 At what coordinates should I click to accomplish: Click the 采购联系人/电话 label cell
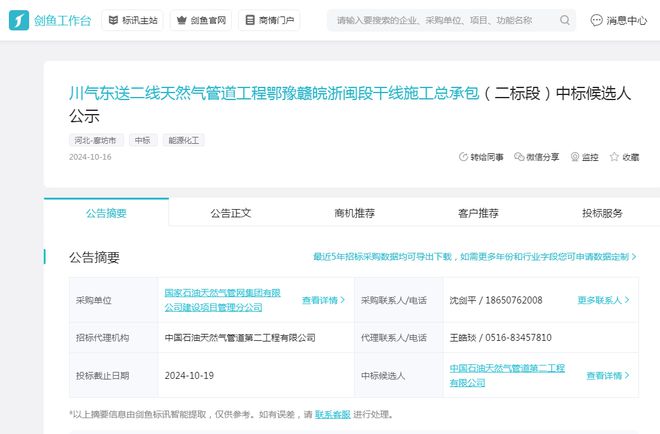pyautogui.click(x=399, y=300)
